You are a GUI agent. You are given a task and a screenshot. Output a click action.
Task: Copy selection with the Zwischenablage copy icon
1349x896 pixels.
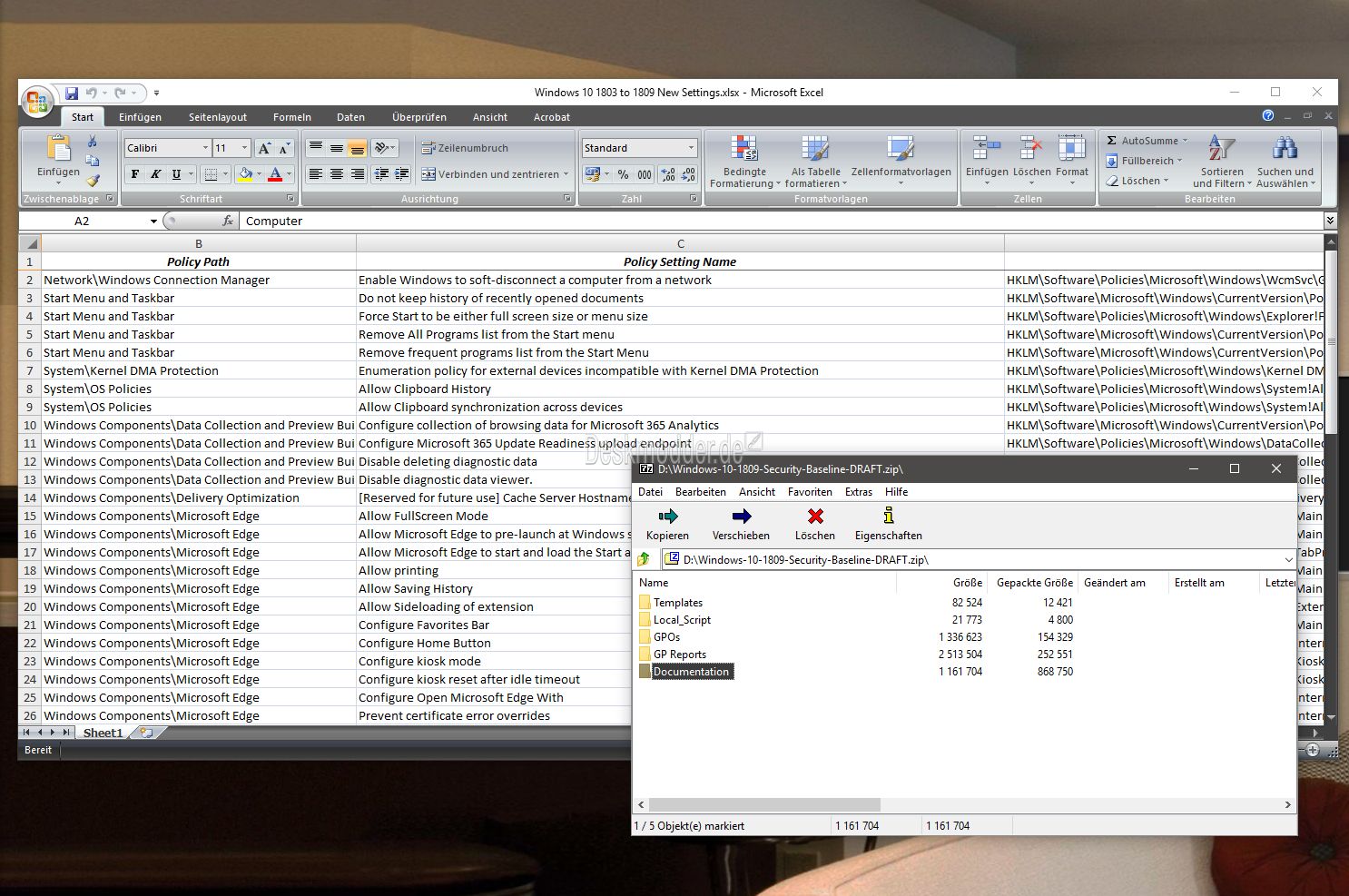(x=92, y=161)
